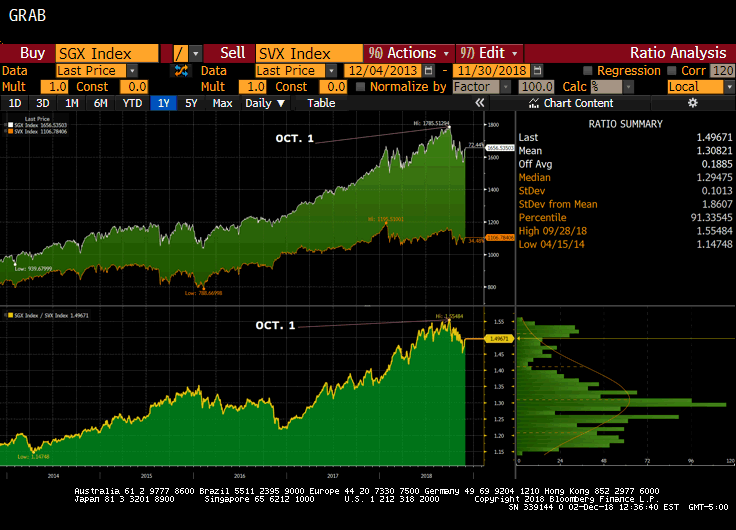Click the Sell side Const field
Image resolution: width=736 pixels, height=530 pixels.
click(x=333, y=87)
